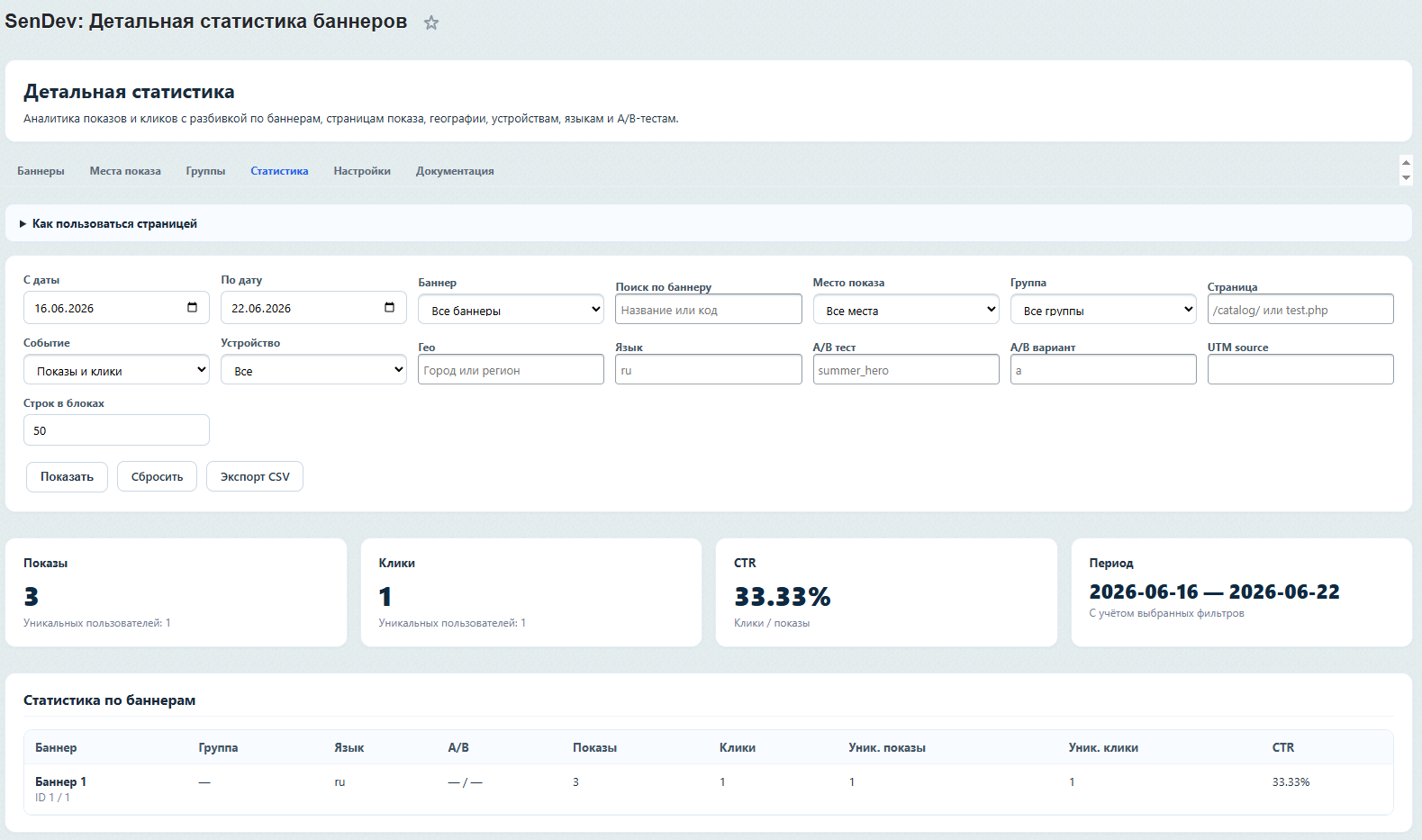Open calendar picker for start date
Screen dimensions: 1422x840
[x=192, y=308]
